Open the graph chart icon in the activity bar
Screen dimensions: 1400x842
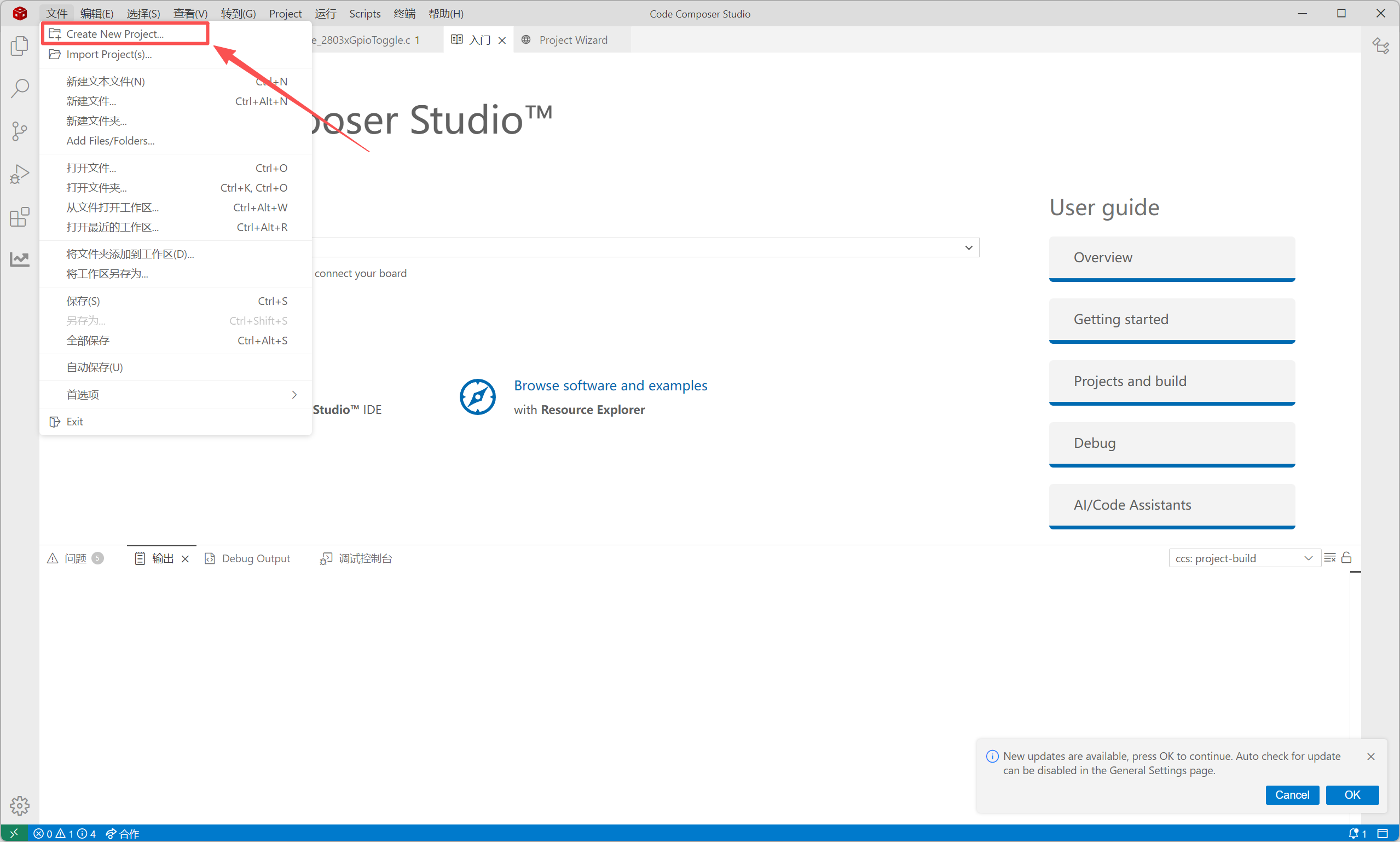19,259
